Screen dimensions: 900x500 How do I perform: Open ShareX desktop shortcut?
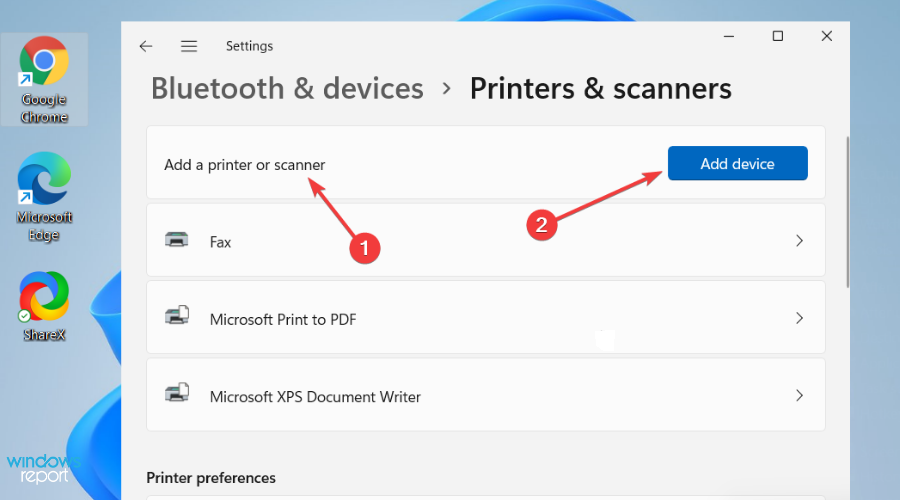(x=44, y=306)
